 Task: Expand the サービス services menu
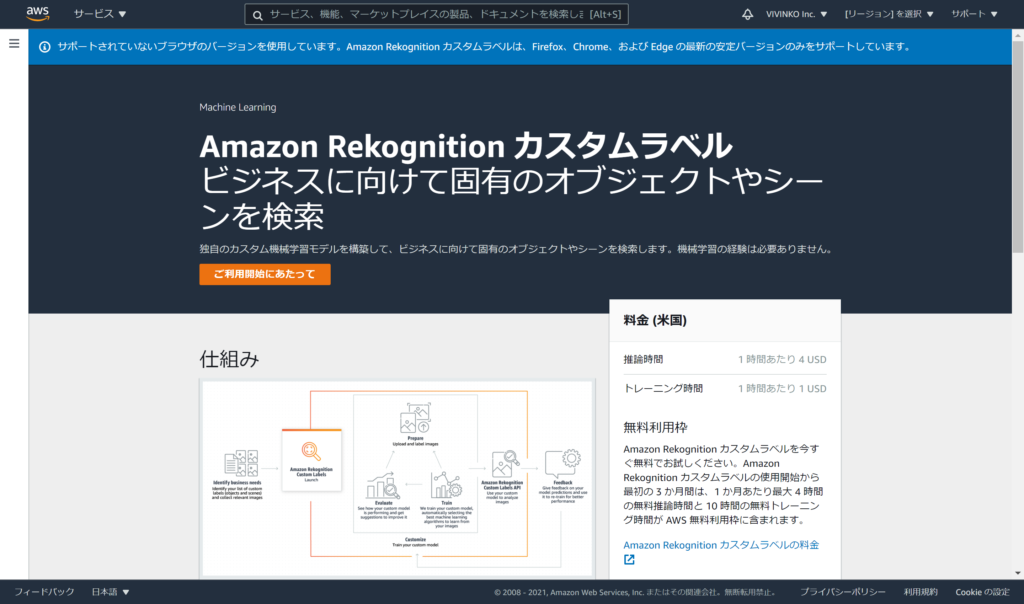pos(100,14)
